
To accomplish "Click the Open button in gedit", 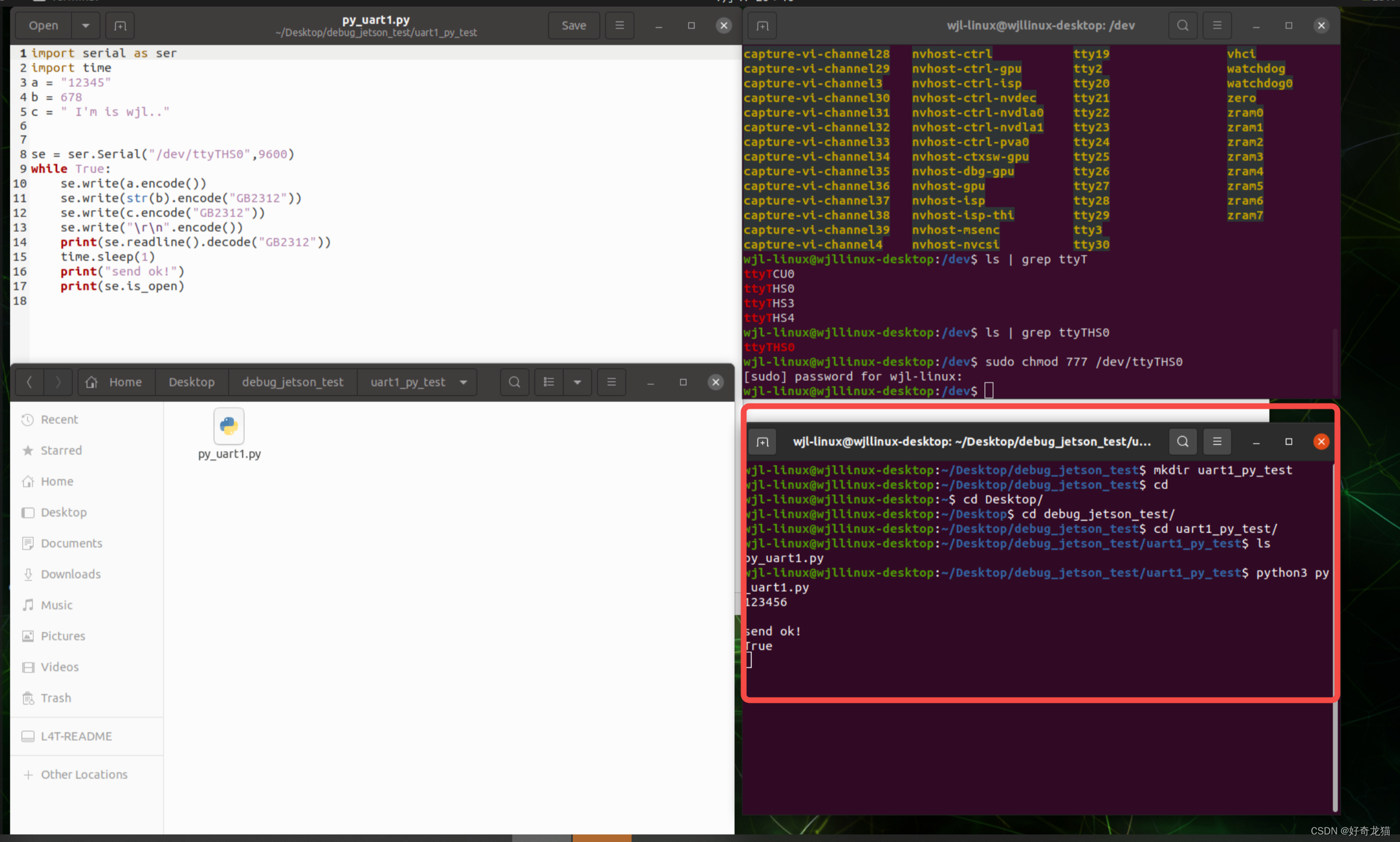I will (x=44, y=26).
